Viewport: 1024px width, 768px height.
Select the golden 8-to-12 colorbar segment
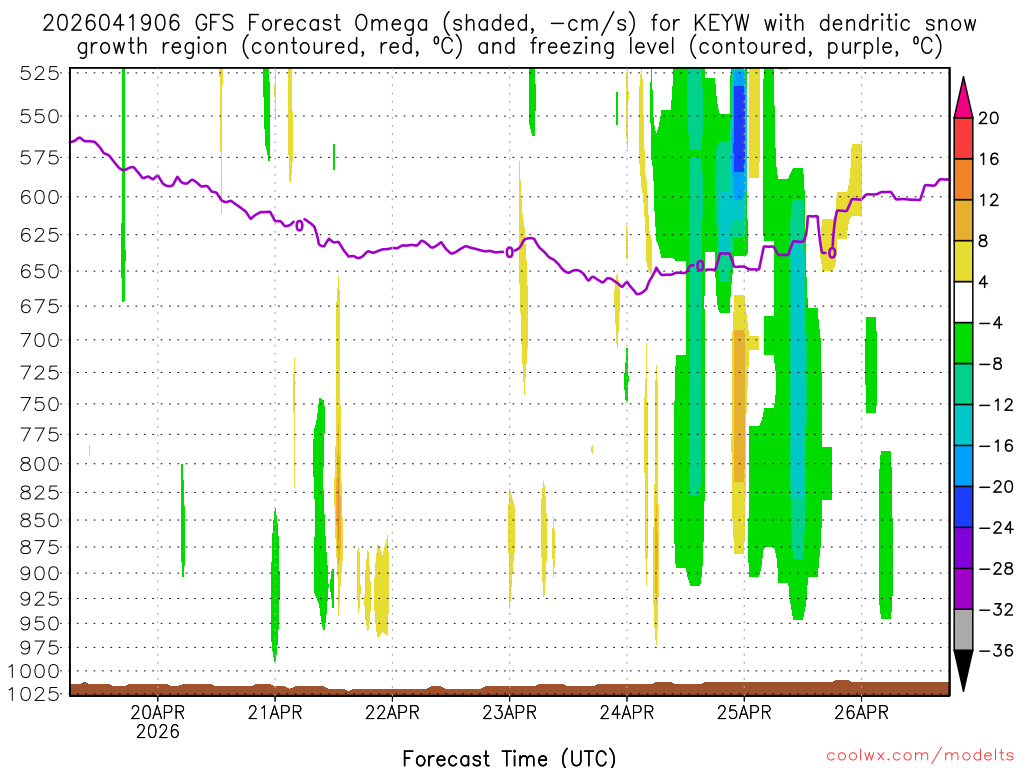[963, 220]
